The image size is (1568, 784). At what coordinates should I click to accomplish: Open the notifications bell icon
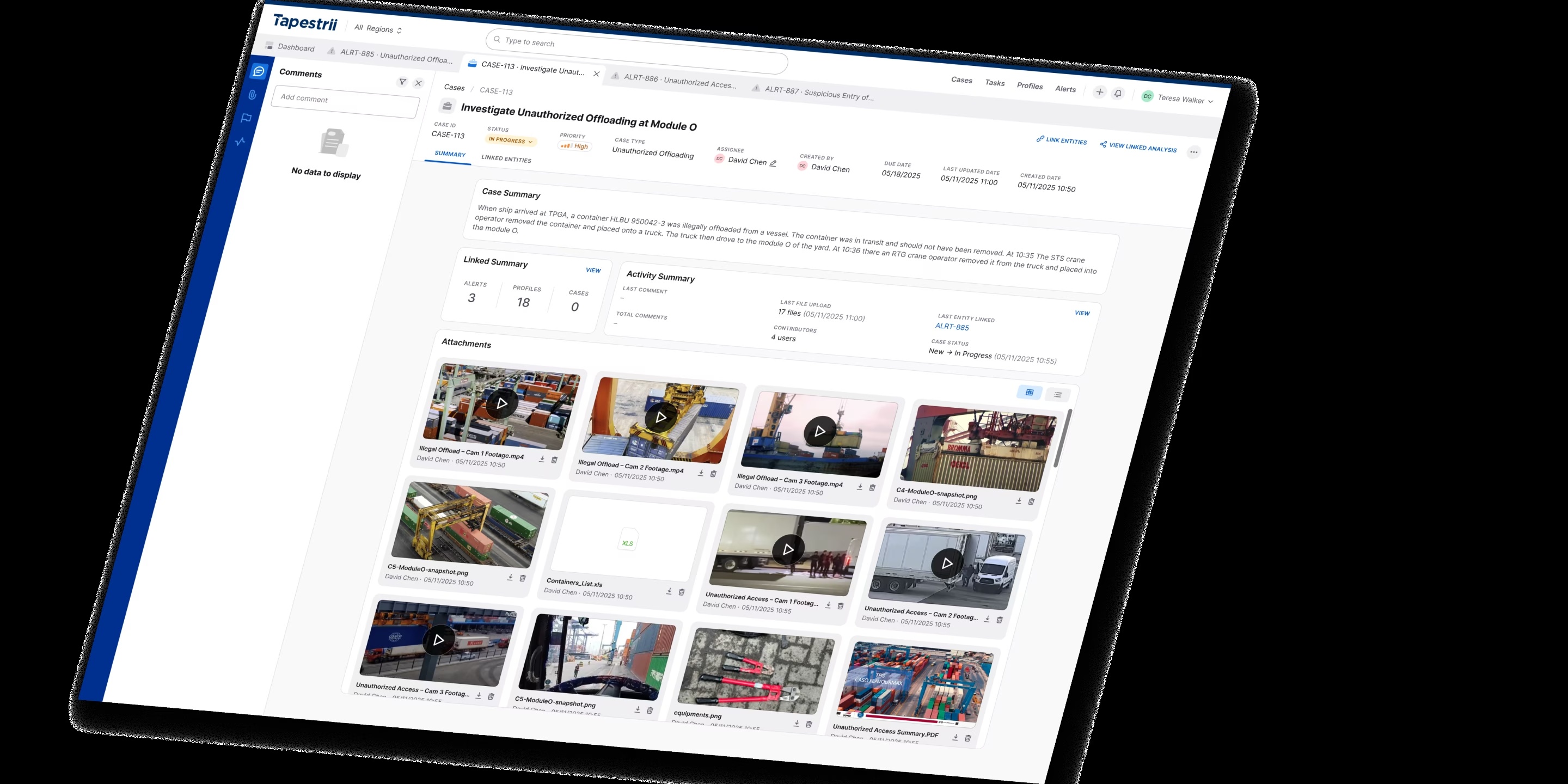[1118, 93]
